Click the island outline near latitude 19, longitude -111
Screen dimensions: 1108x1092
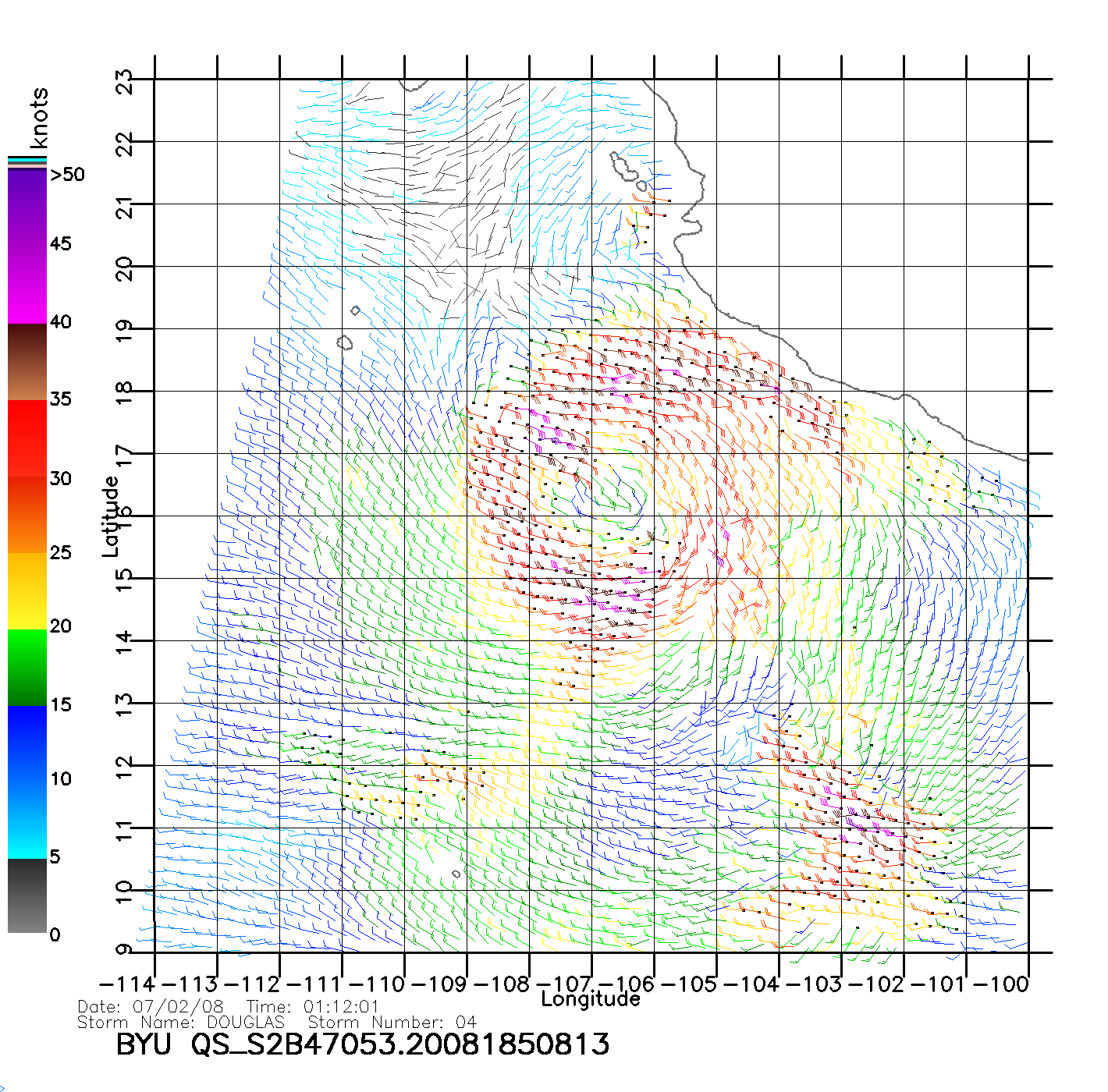344,342
